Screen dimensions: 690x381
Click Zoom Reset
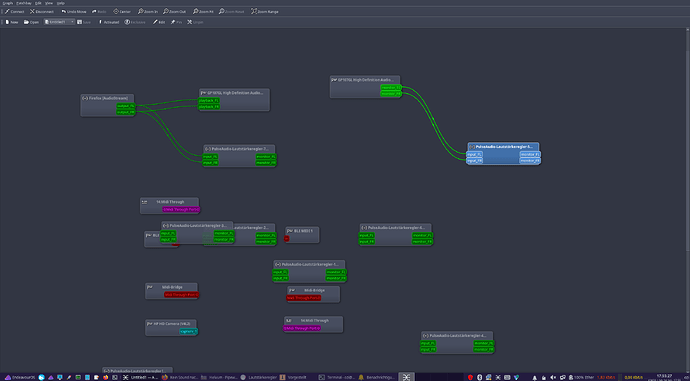[x=232, y=11]
